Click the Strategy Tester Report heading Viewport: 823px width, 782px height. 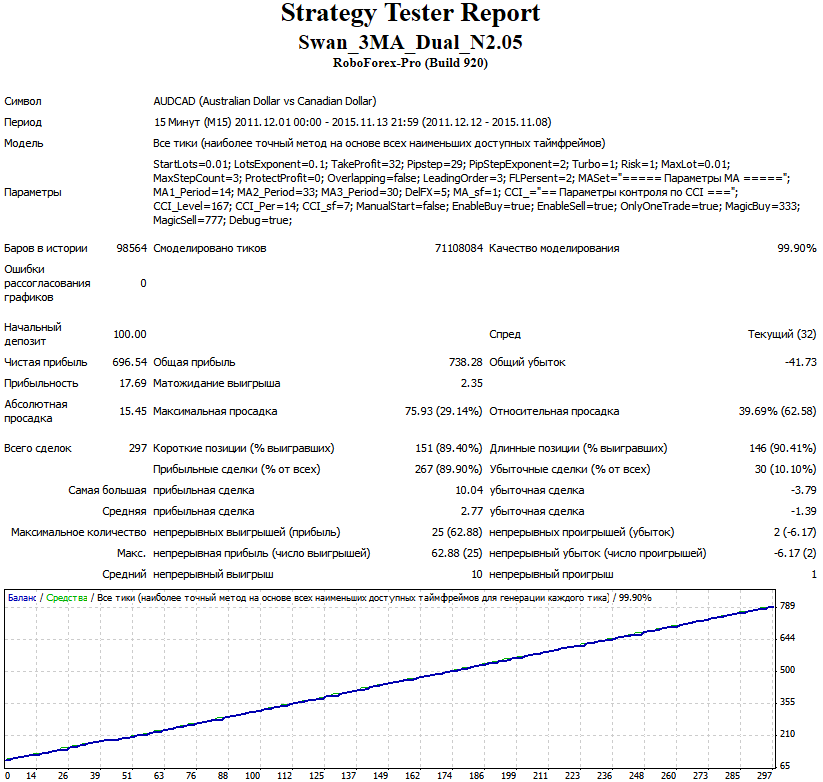[410, 14]
